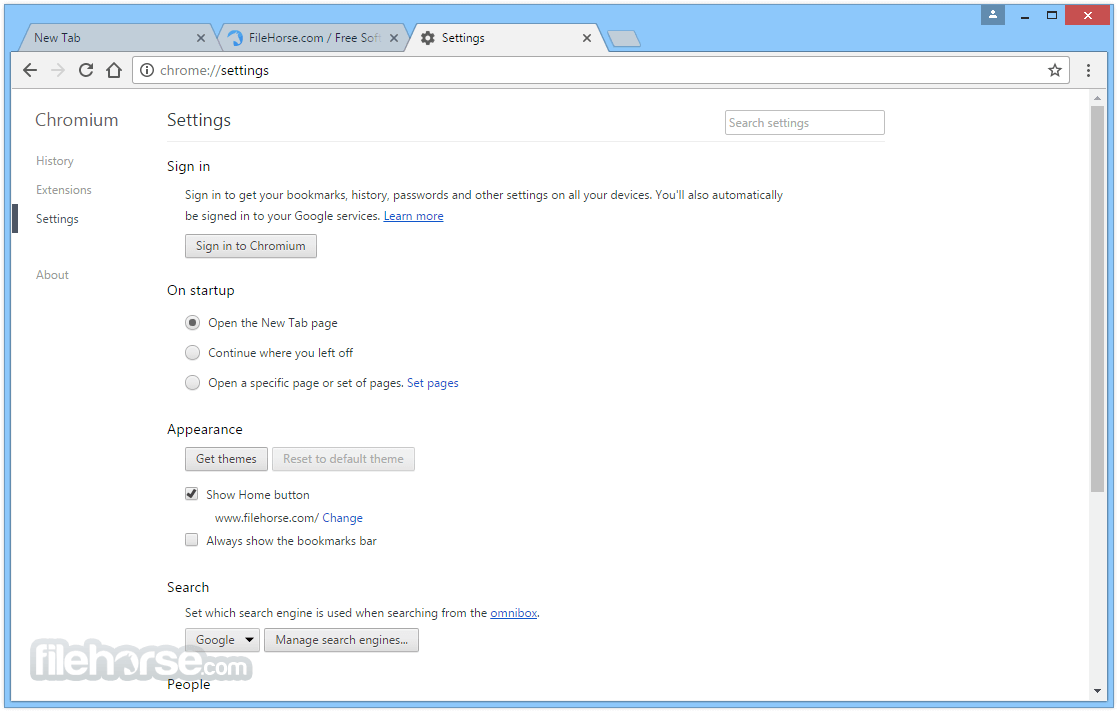The width and height of the screenshot is (1118, 711).
Task: Open the omnibox link
Action: point(513,613)
